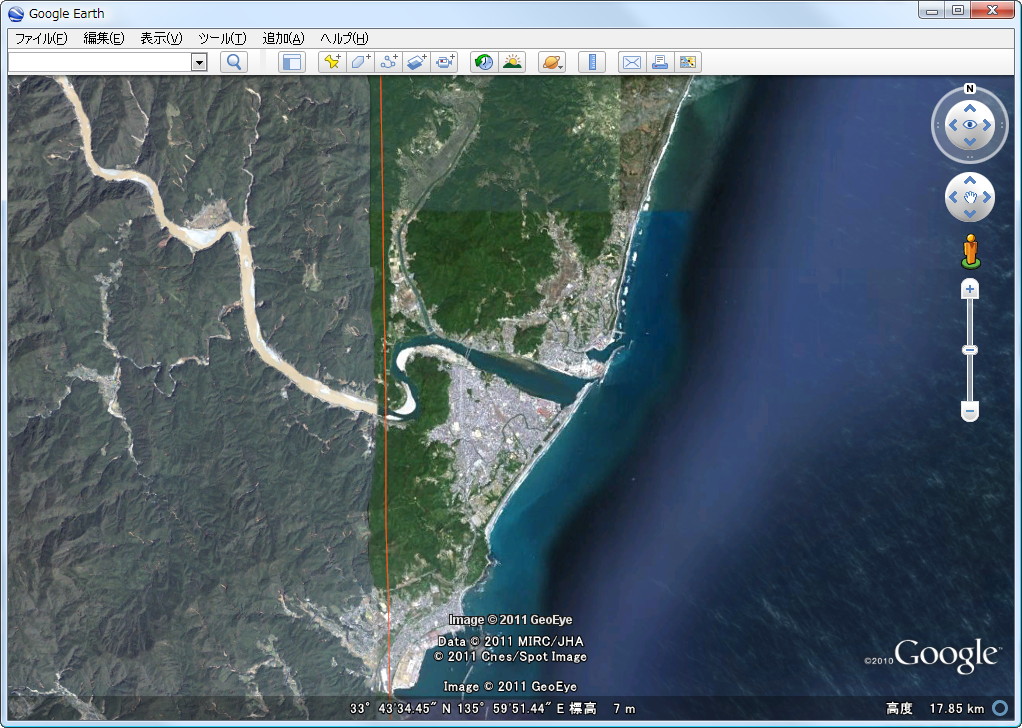Add a path from the toolbar
Image resolution: width=1022 pixels, height=728 pixels.
389,62
